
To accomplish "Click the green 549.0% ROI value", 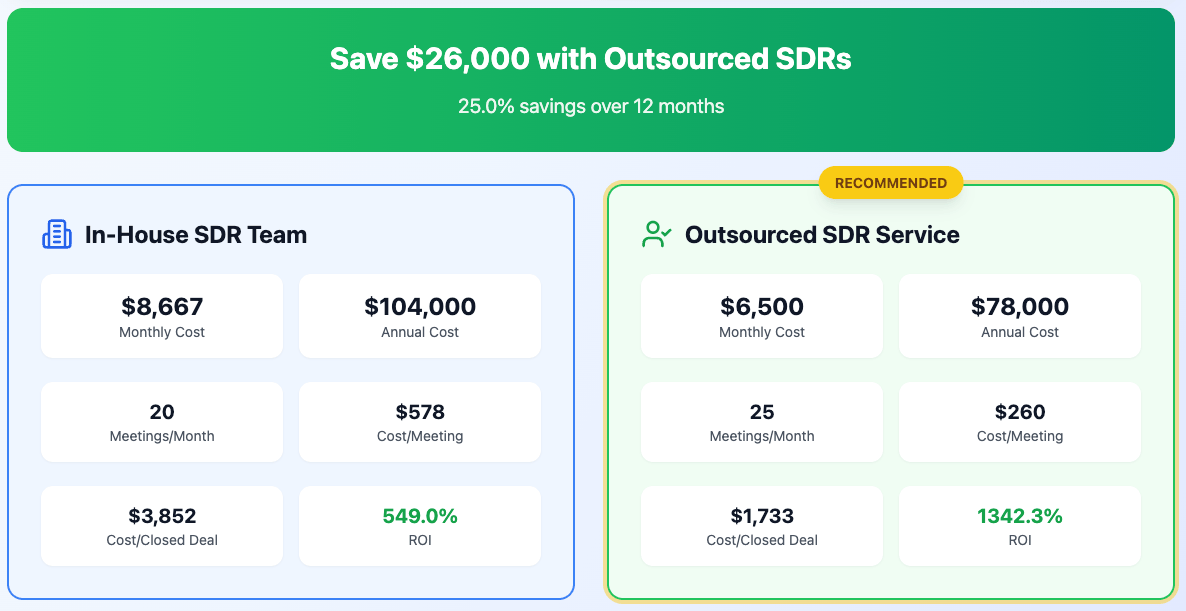I will click(x=419, y=516).
